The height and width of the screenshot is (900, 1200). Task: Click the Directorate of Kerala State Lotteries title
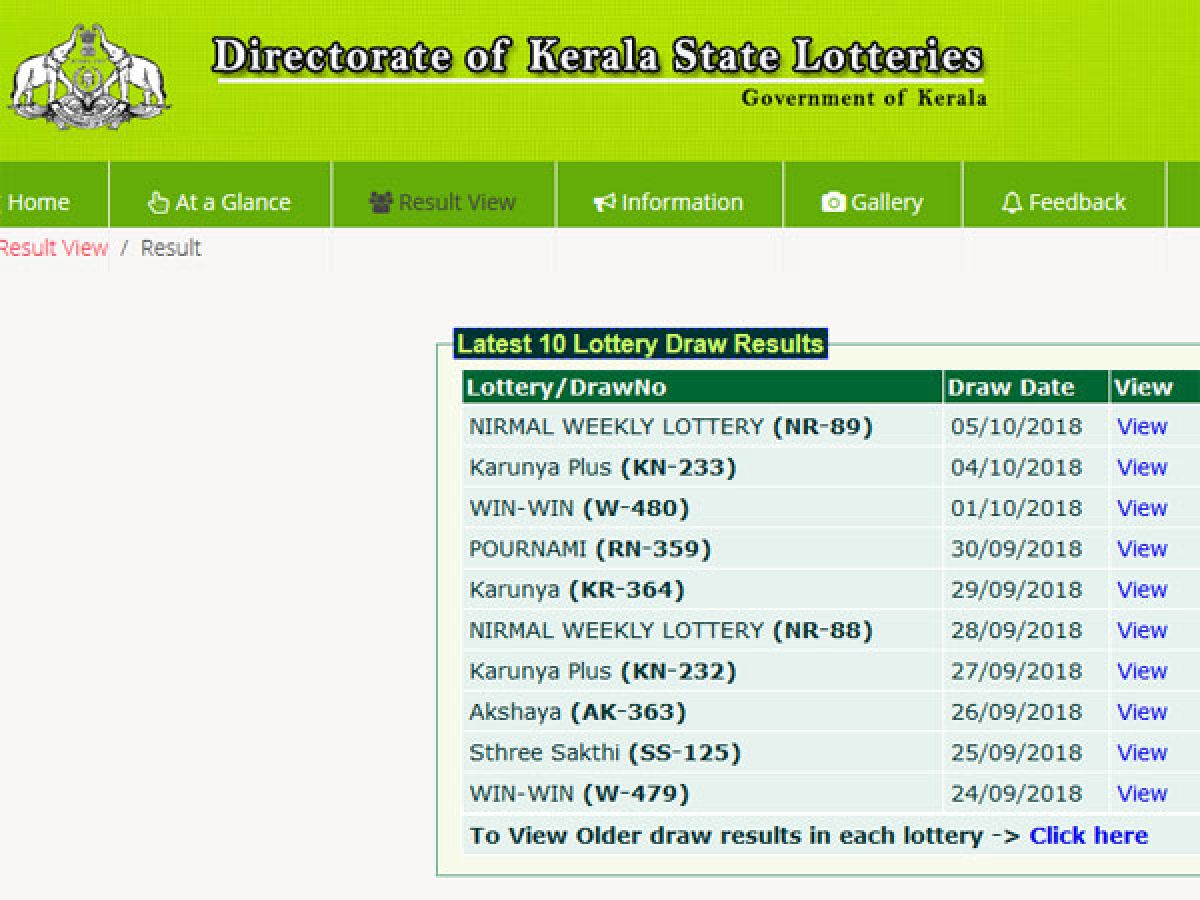[x=597, y=58]
